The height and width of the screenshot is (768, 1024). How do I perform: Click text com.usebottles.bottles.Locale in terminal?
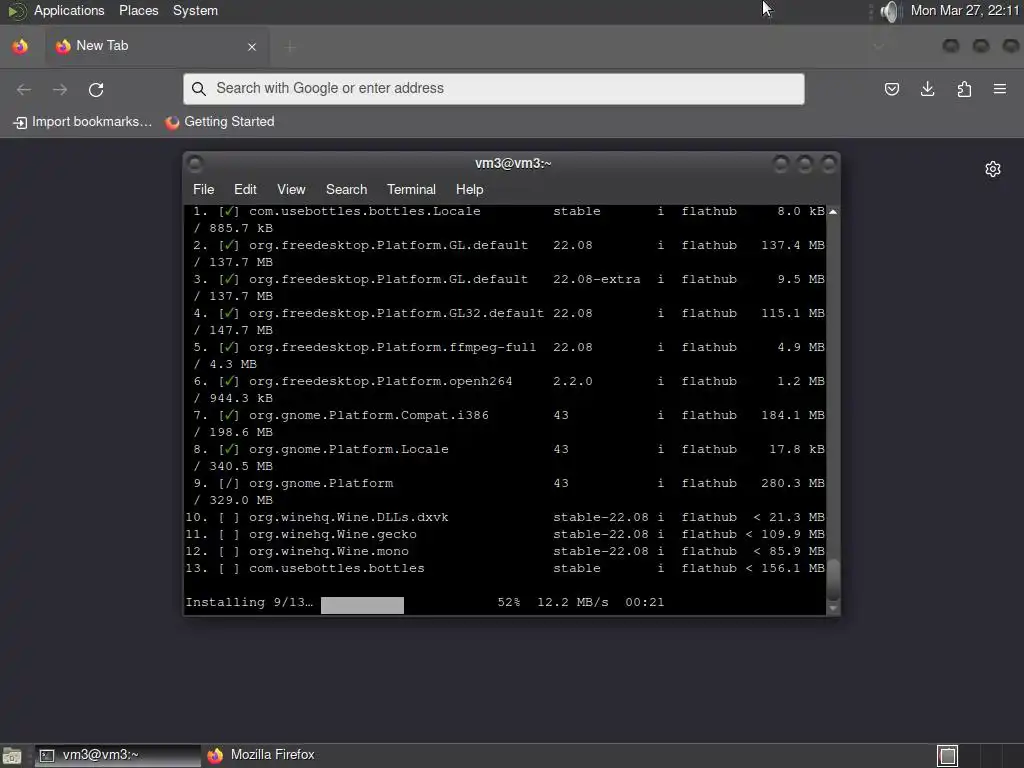(364, 211)
